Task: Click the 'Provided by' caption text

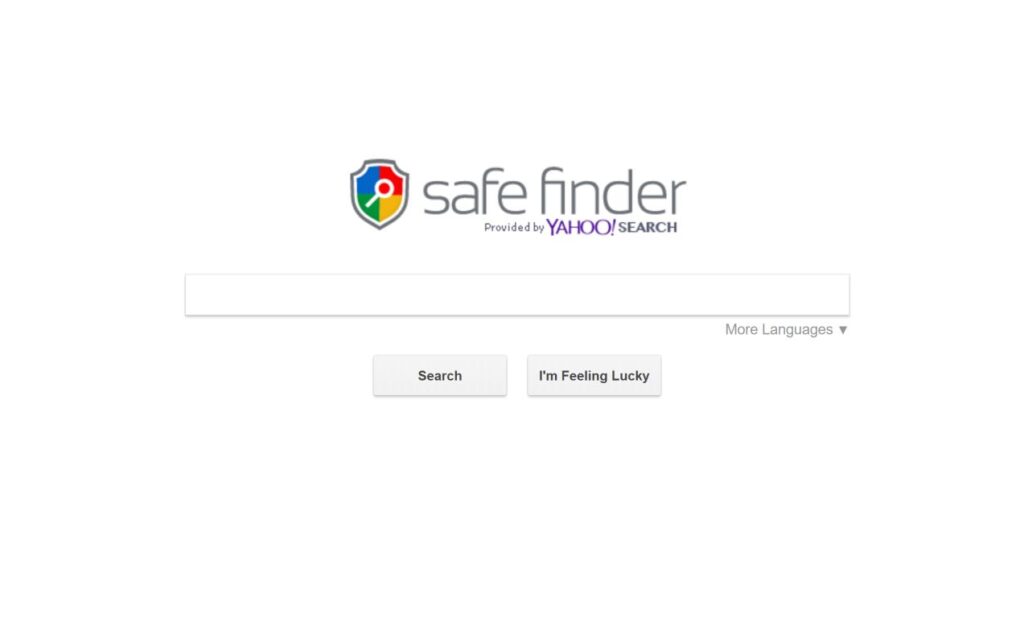Action: point(514,227)
